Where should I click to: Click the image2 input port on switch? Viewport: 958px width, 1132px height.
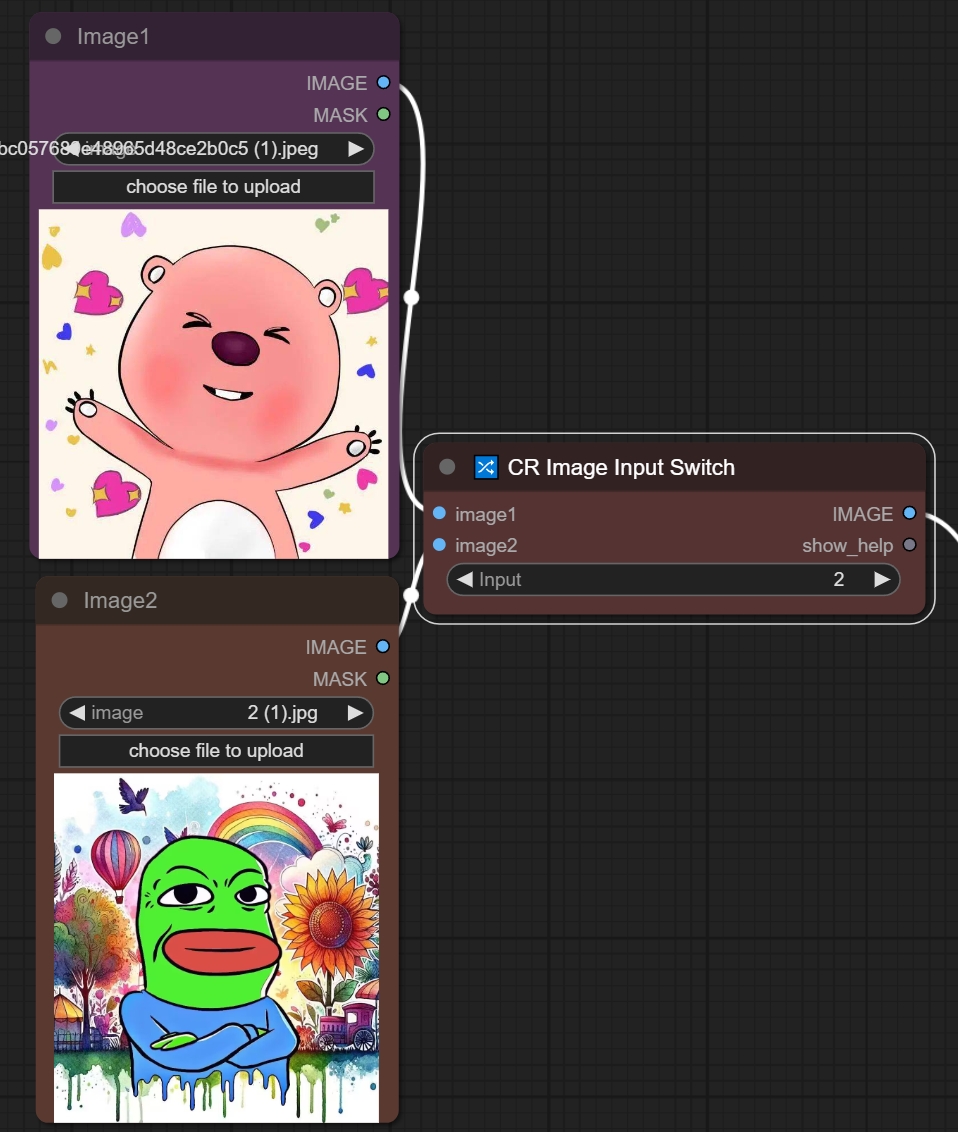pyautogui.click(x=439, y=545)
